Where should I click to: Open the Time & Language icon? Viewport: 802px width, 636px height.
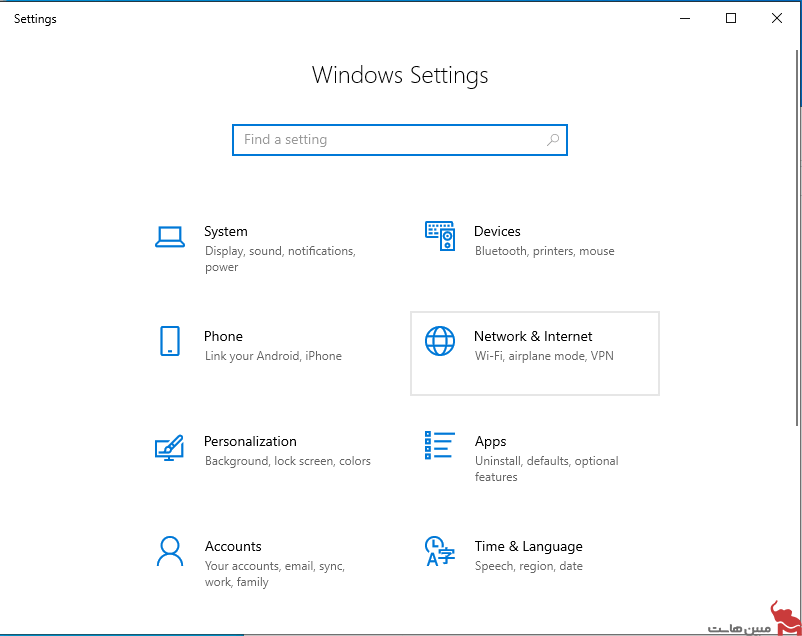(x=440, y=551)
